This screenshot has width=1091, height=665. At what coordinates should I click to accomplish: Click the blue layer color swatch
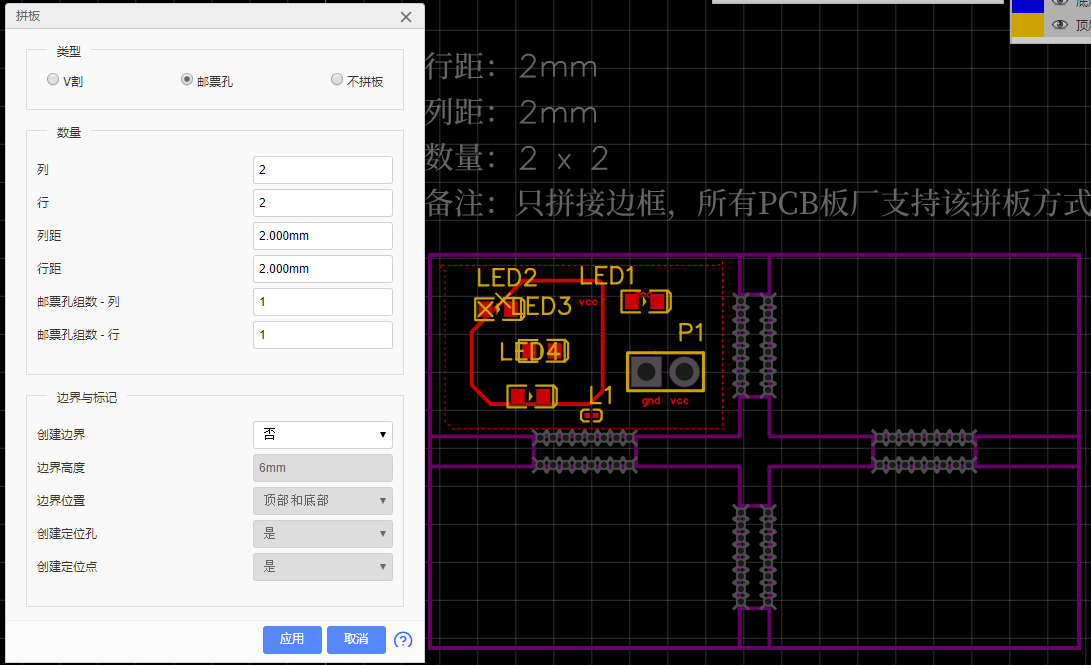[1028, 6]
